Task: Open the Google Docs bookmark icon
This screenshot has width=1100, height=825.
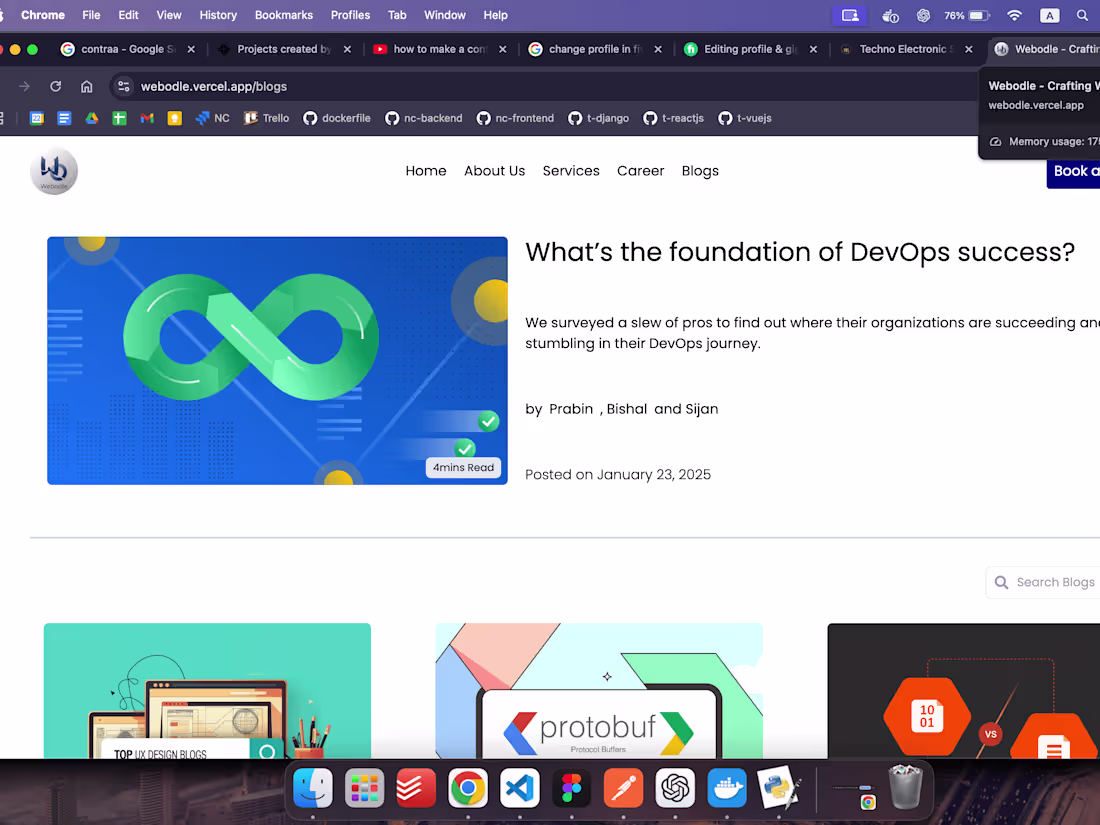Action: coord(64,118)
